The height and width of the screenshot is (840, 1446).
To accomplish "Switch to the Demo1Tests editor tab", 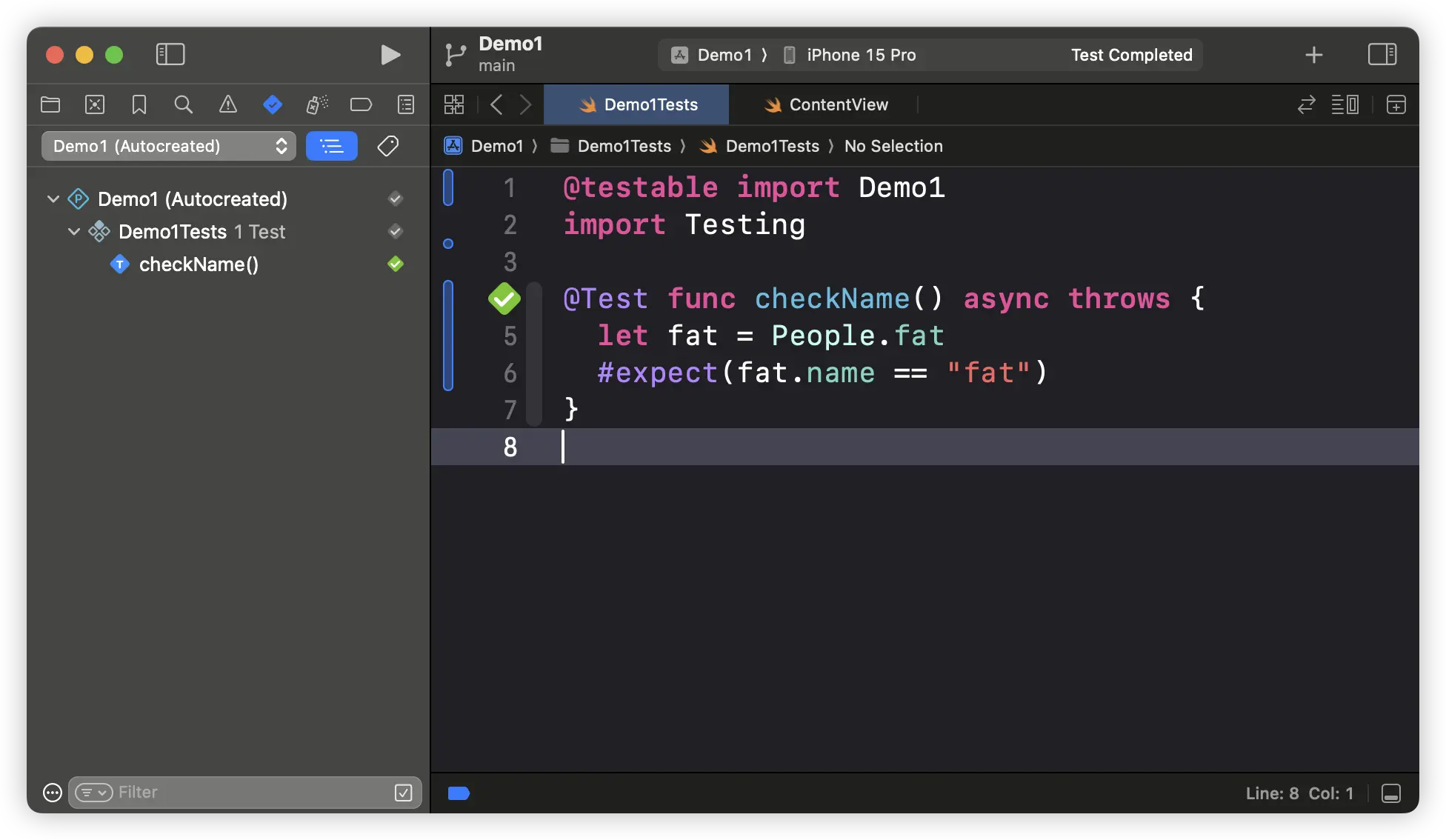I will click(x=636, y=104).
